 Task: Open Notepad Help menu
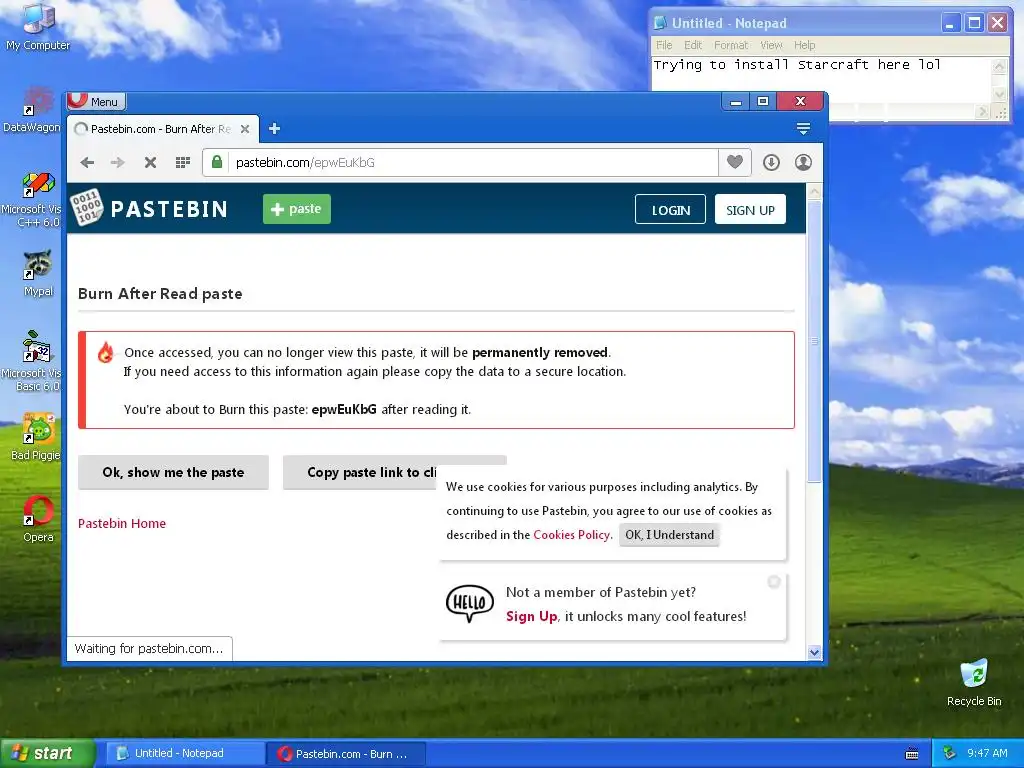pos(805,45)
